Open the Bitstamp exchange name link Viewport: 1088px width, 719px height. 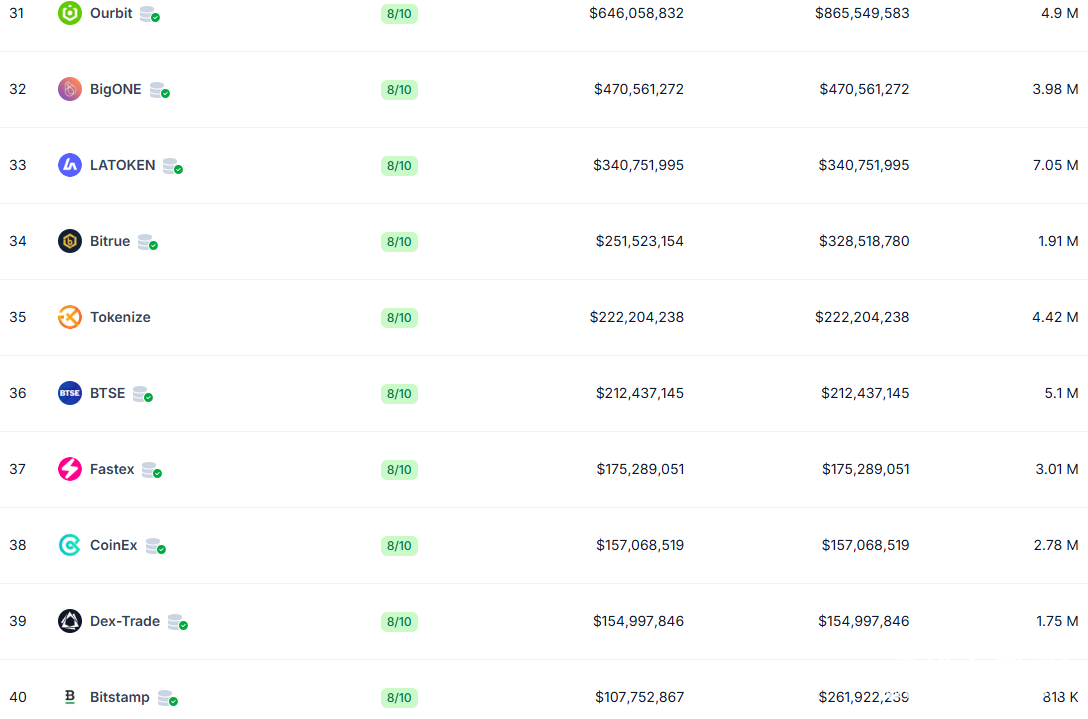point(119,697)
